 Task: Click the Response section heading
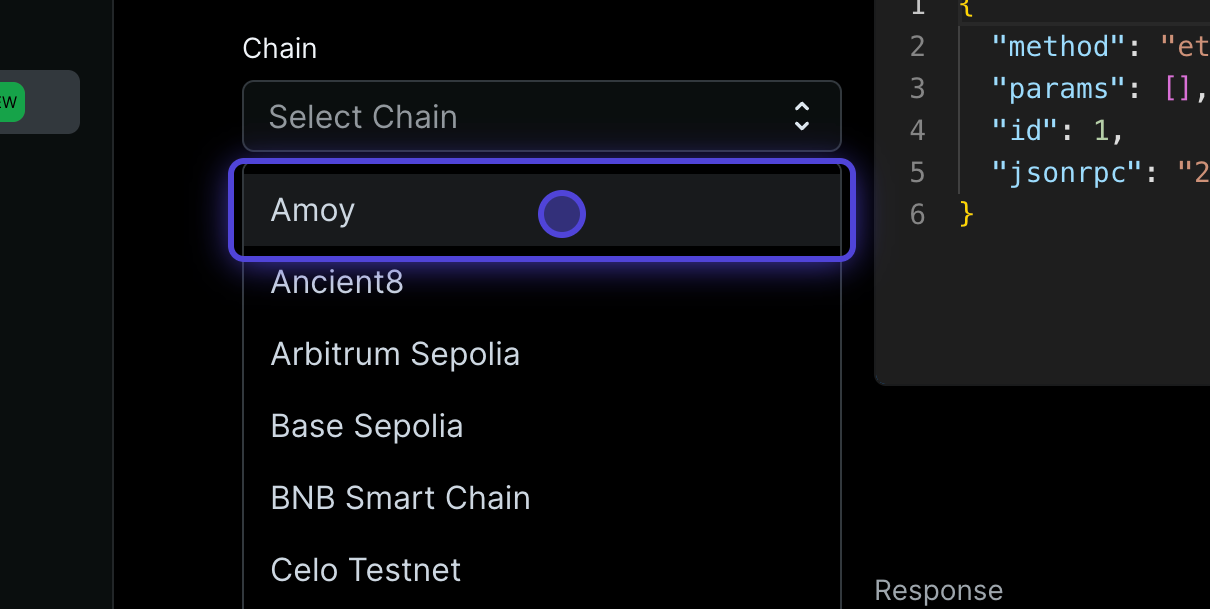click(x=938, y=590)
